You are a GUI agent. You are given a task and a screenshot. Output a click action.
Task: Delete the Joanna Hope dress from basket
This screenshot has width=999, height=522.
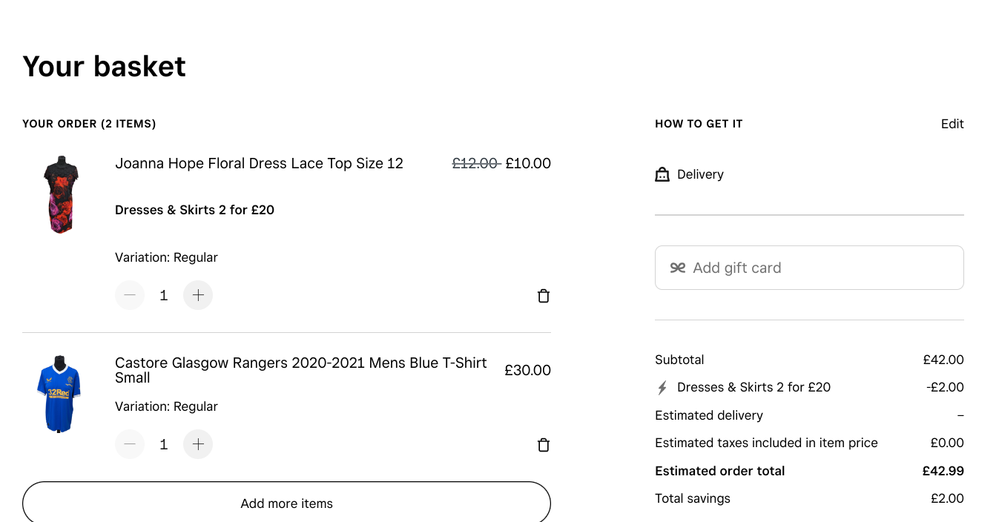tap(543, 296)
